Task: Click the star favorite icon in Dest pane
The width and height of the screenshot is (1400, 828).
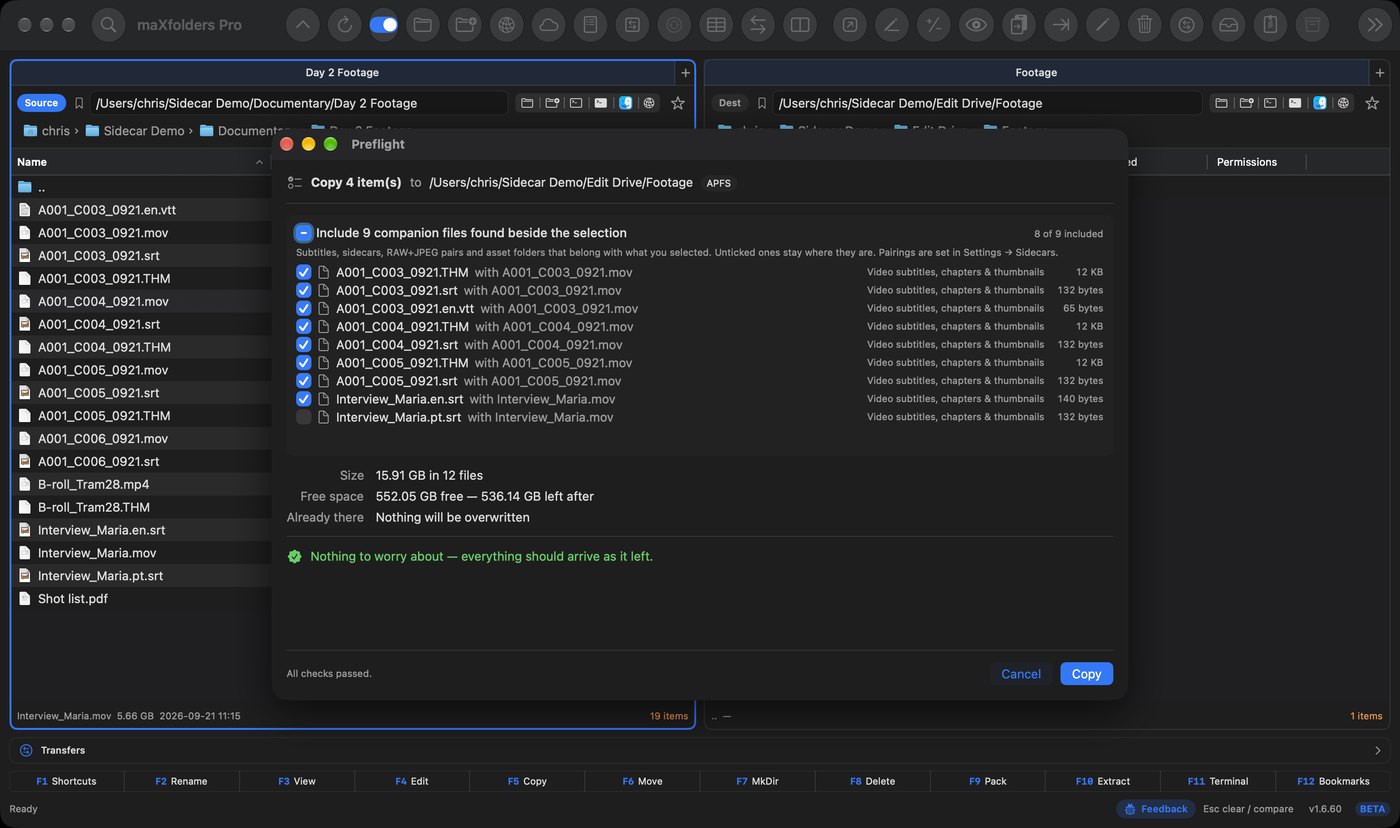Action: [x=1372, y=103]
